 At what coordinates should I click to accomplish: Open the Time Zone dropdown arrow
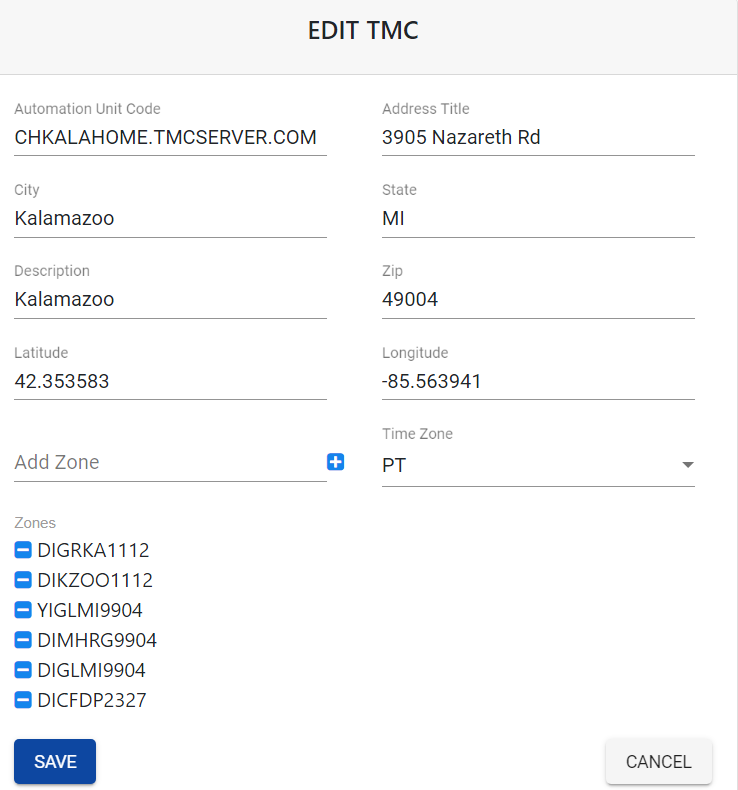[688, 465]
